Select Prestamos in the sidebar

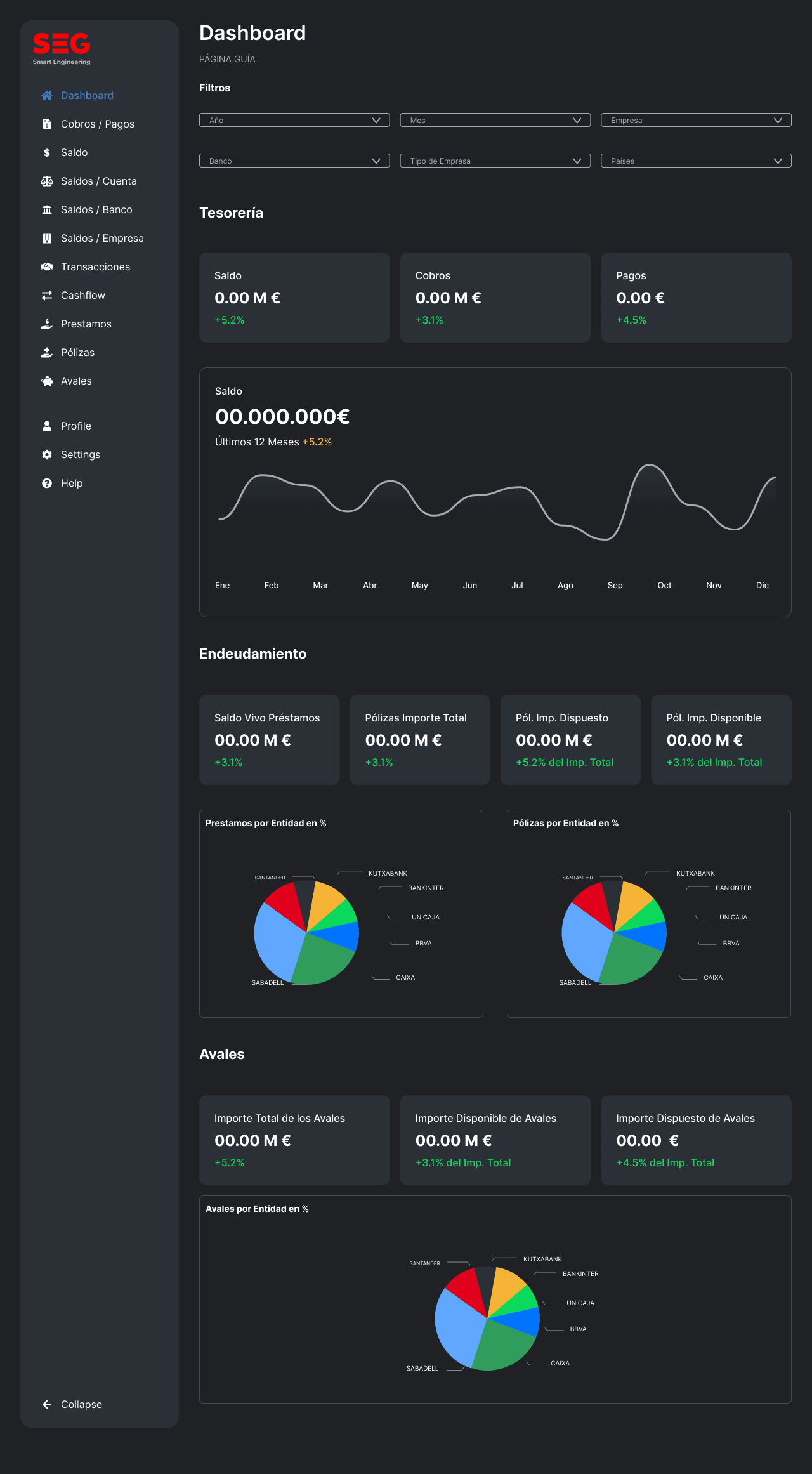(x=86, y=324)
